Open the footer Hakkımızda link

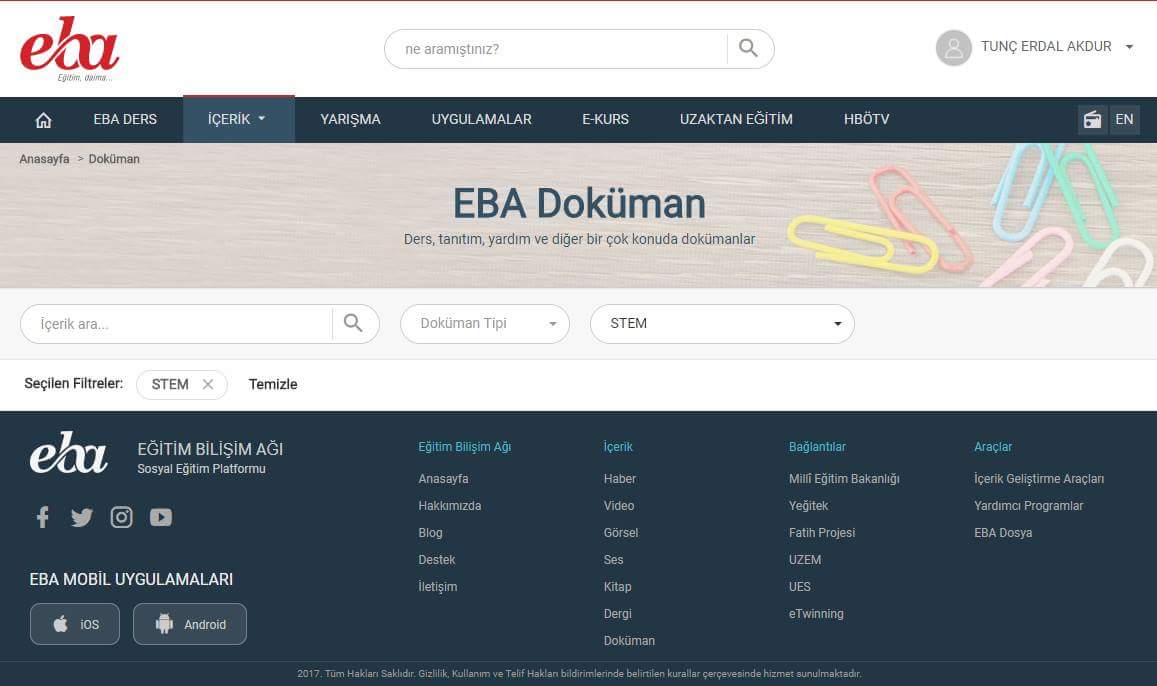tap(449, 506)
